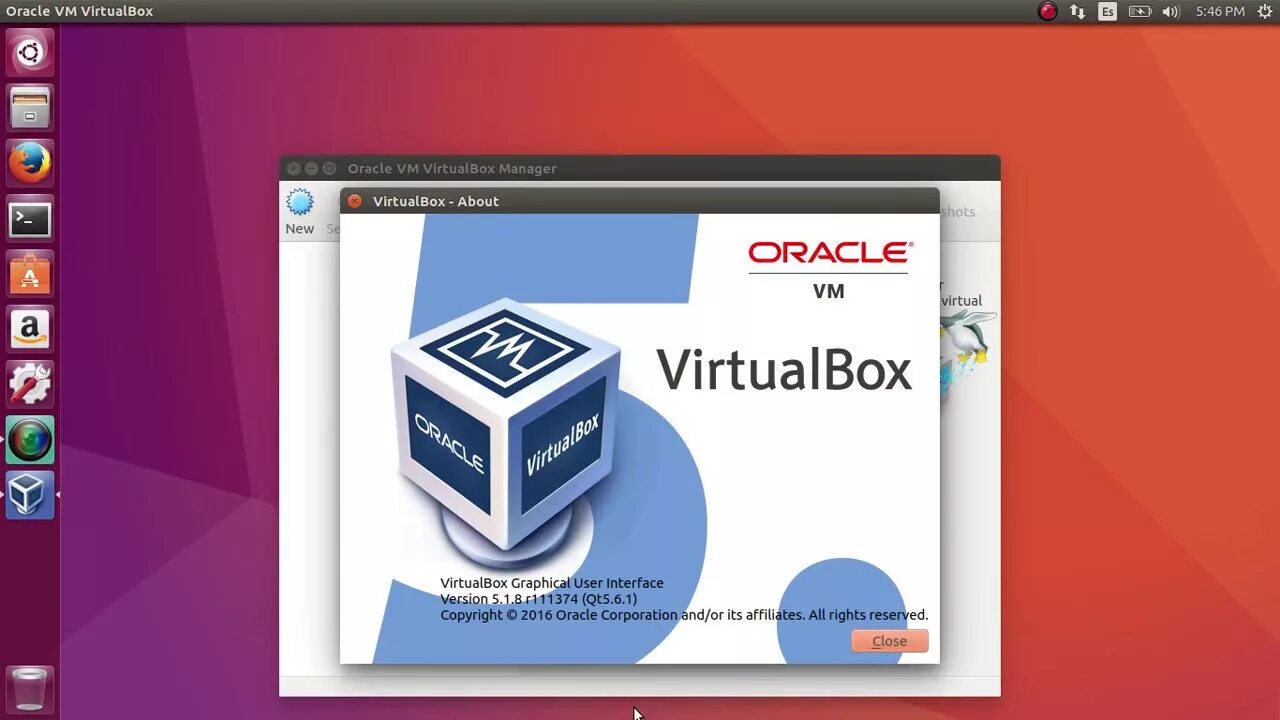Viewport: 1280px width, 720px height.
Task: Click the Oracle VM VirtualBox top panel title
Action: click(80, 12)
